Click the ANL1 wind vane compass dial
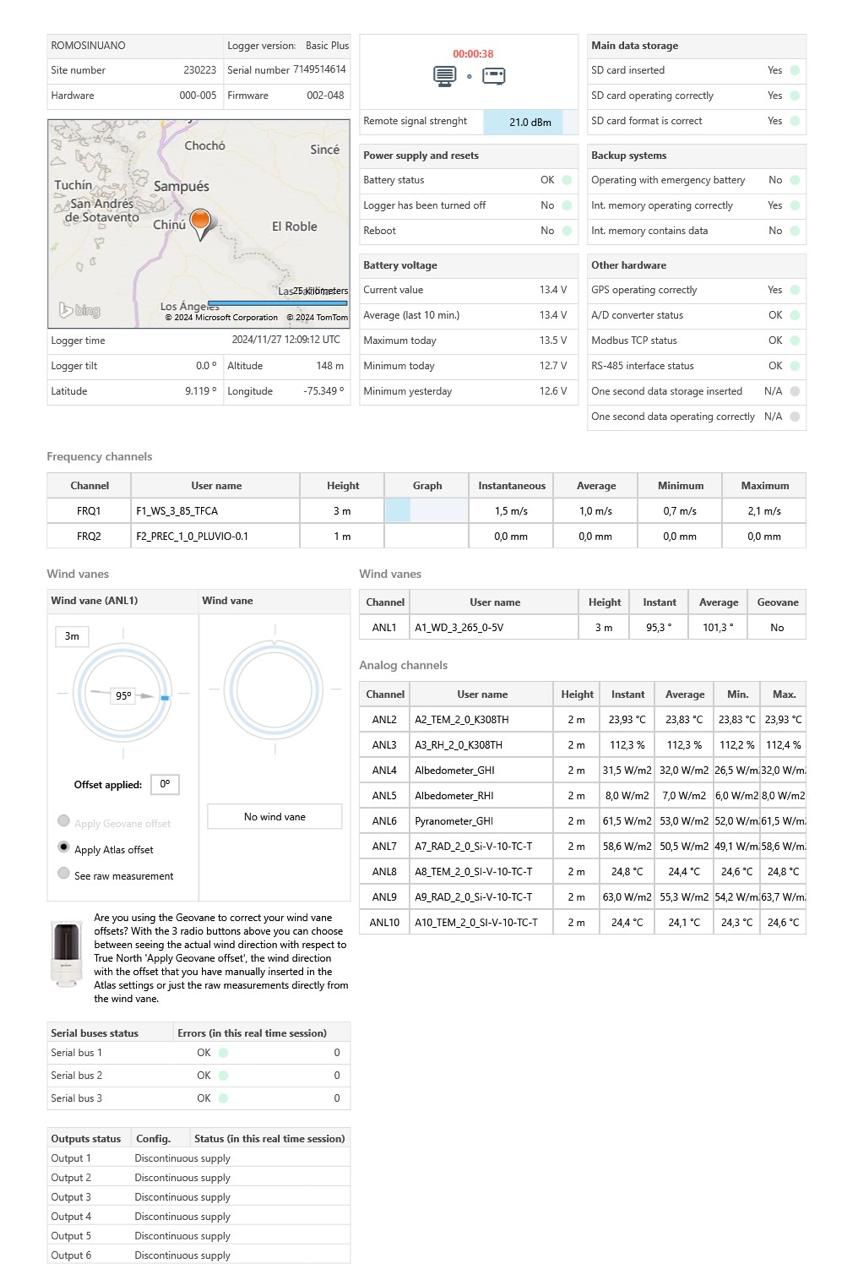Image resolution: width=853 pixels, height=1280 pixels. (x=123, y=692)
